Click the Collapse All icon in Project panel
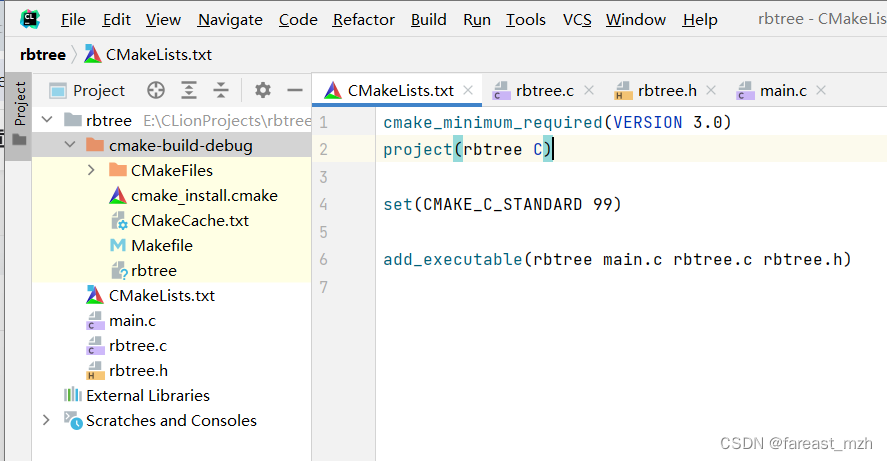 pos(221,90)
